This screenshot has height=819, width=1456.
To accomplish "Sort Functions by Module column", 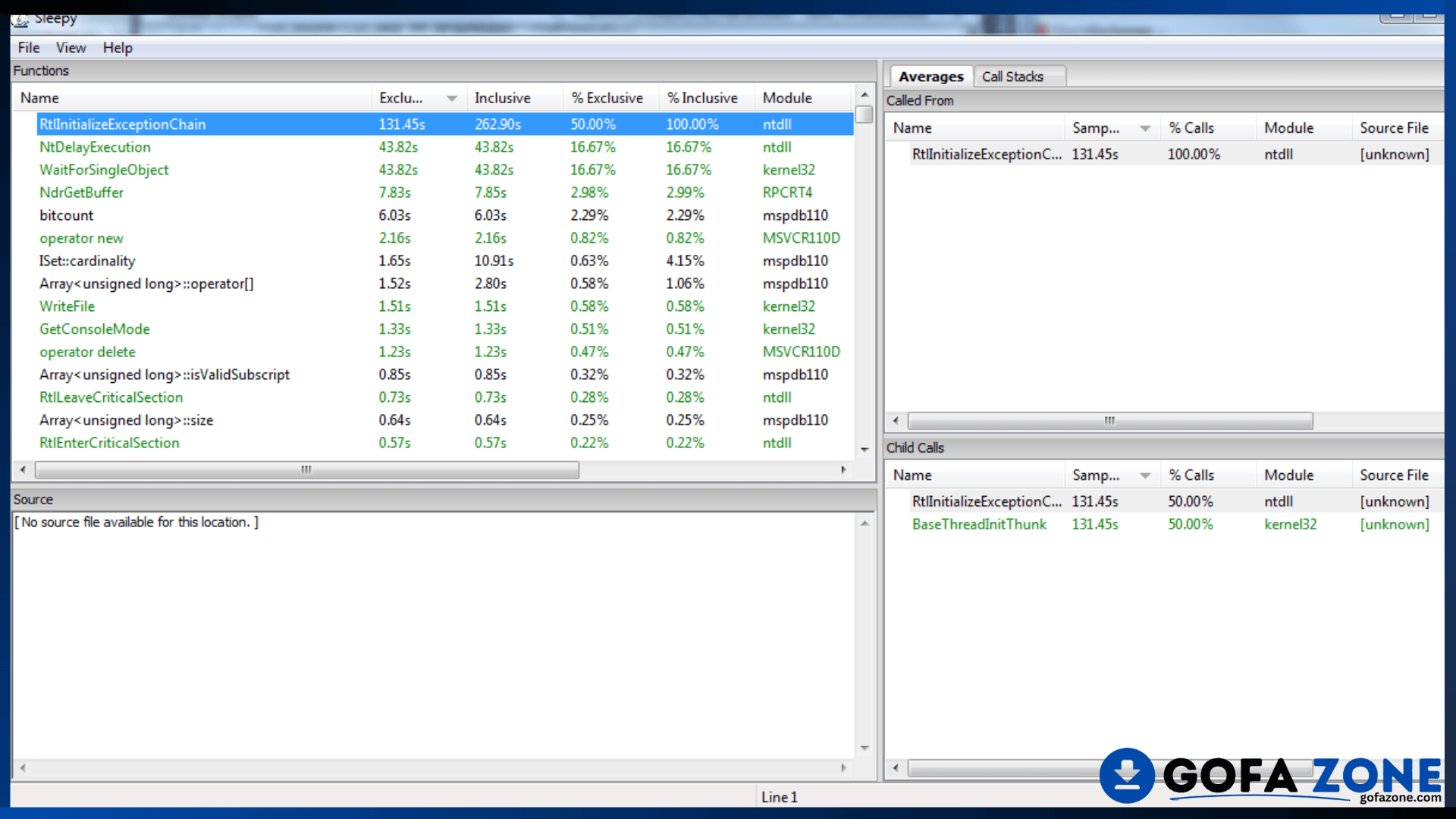I will tap(802, 98).
